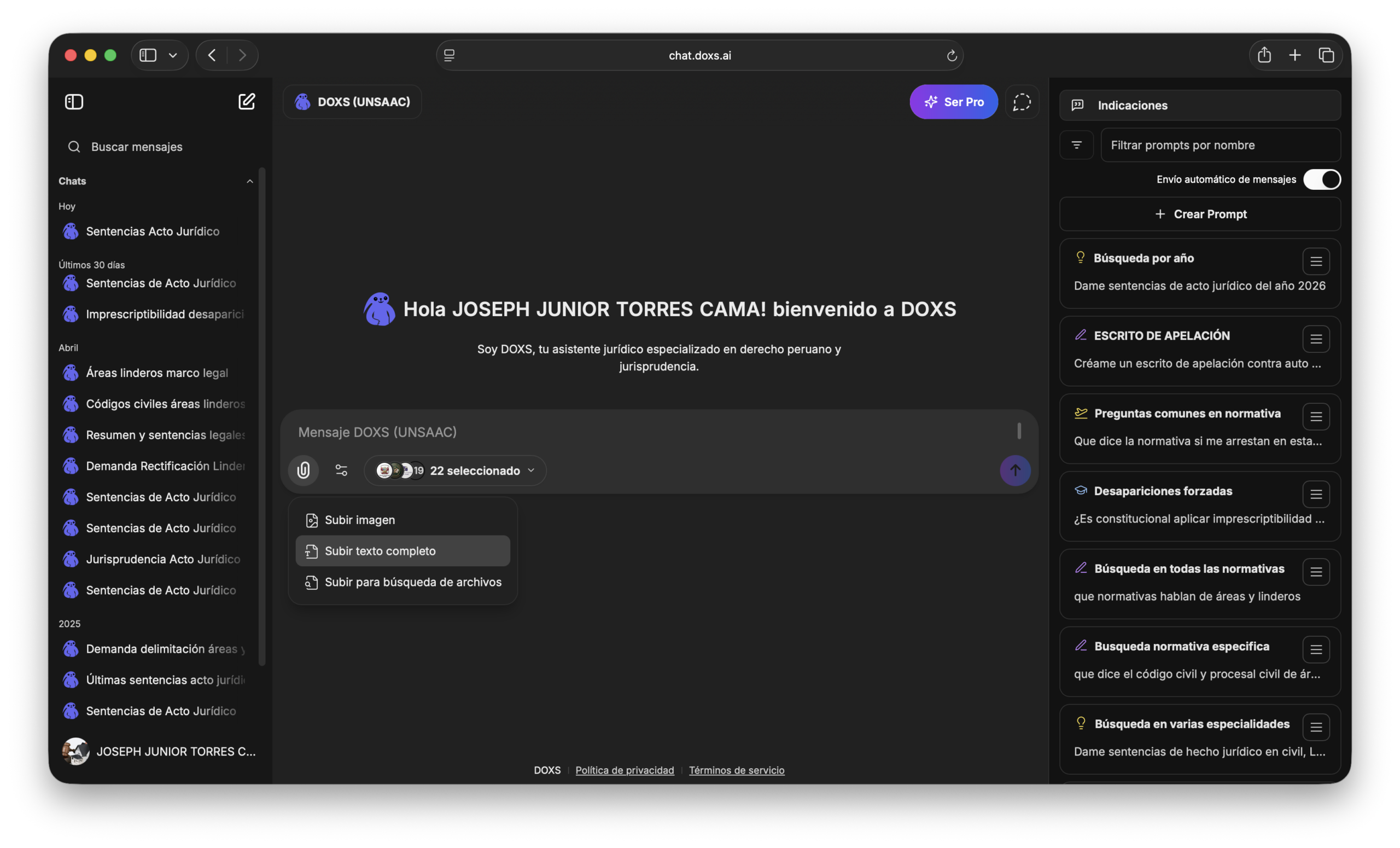Open chat Áreas linderos marco legal

(156, 373)
